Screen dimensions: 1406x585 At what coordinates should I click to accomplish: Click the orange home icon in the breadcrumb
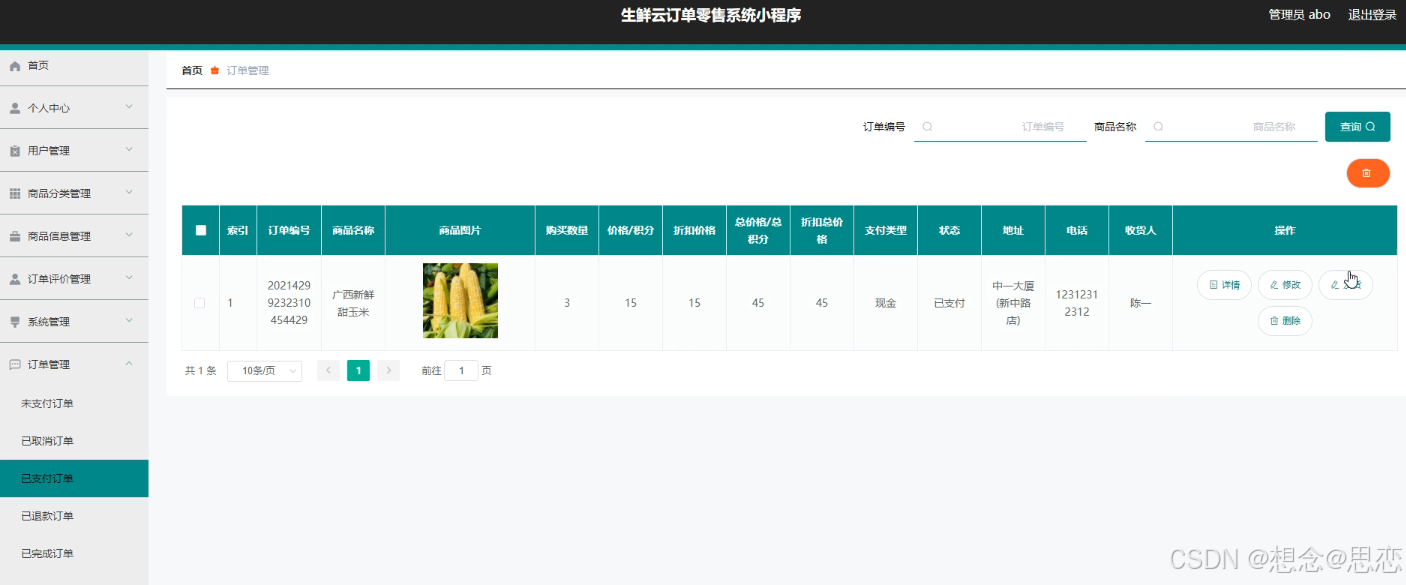(214, 71)
